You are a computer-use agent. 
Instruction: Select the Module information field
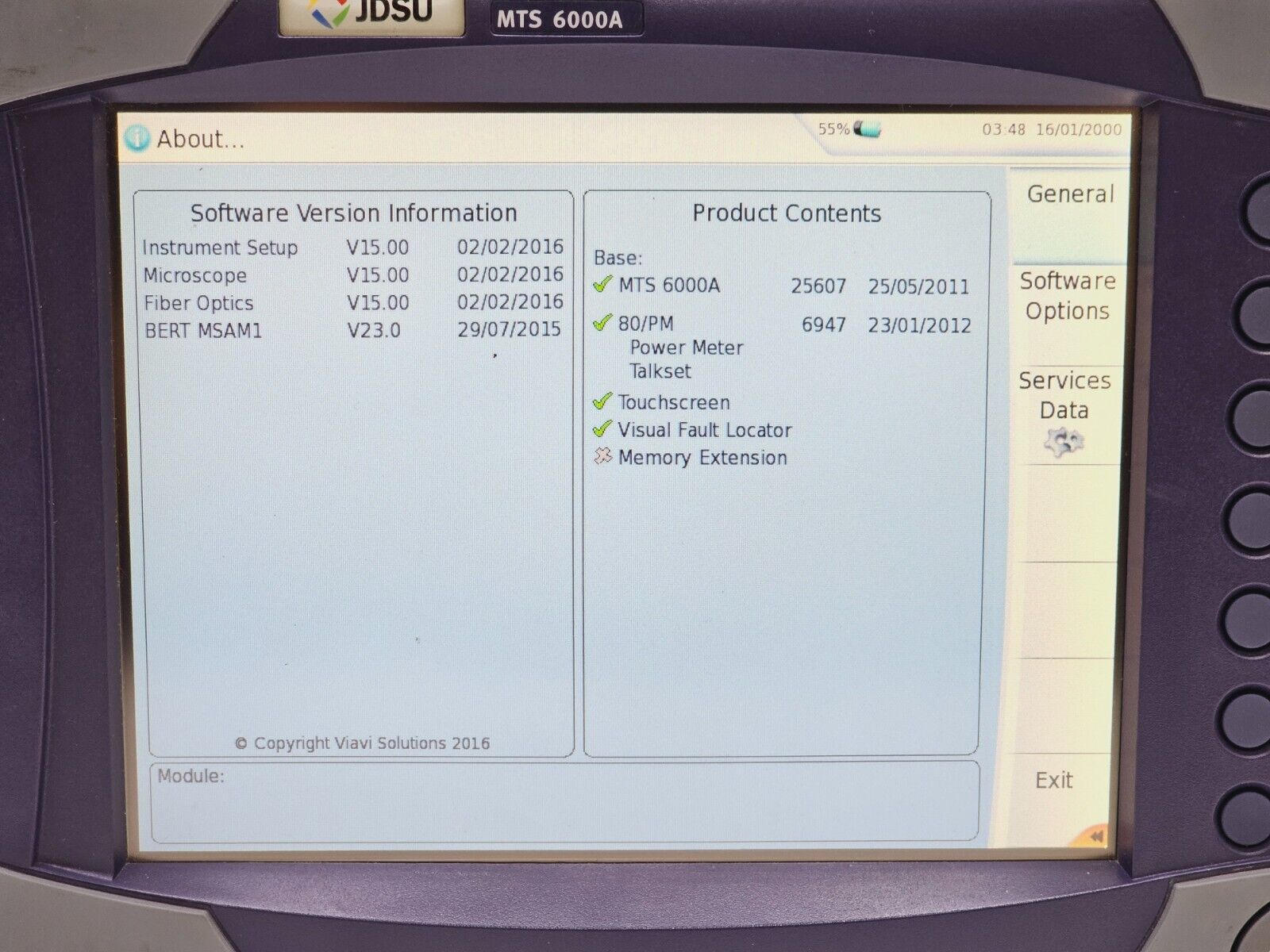[564, 800]
